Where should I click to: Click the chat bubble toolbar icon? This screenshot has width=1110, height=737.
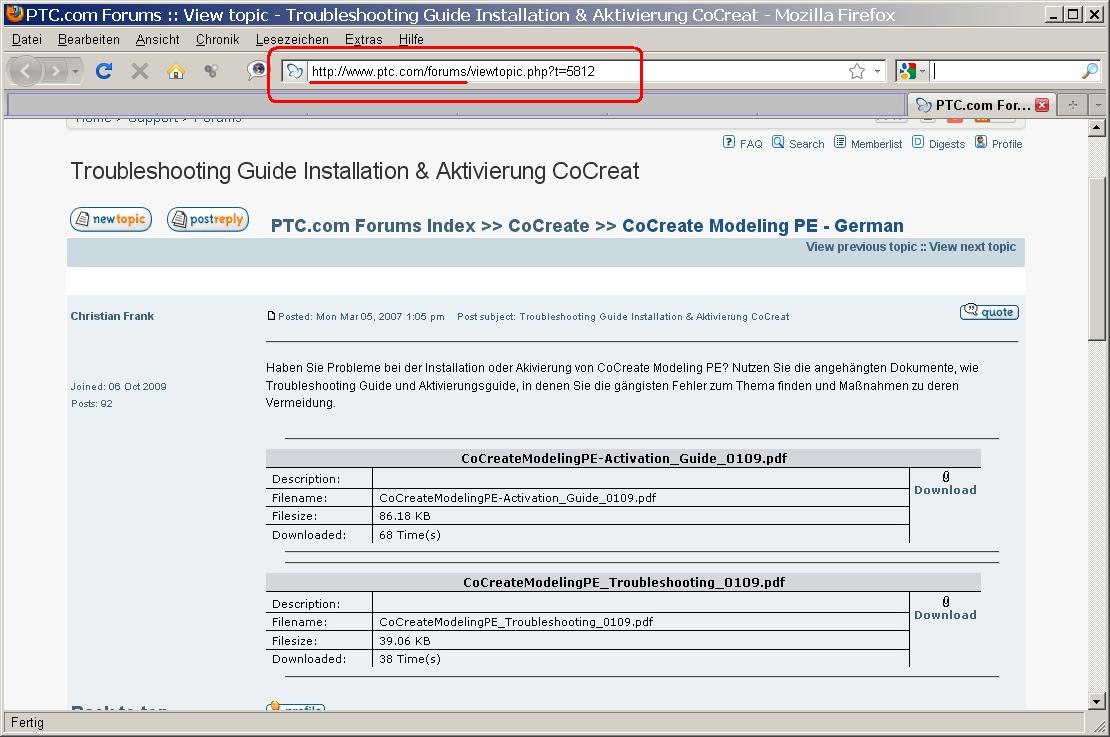click(256, 70)
